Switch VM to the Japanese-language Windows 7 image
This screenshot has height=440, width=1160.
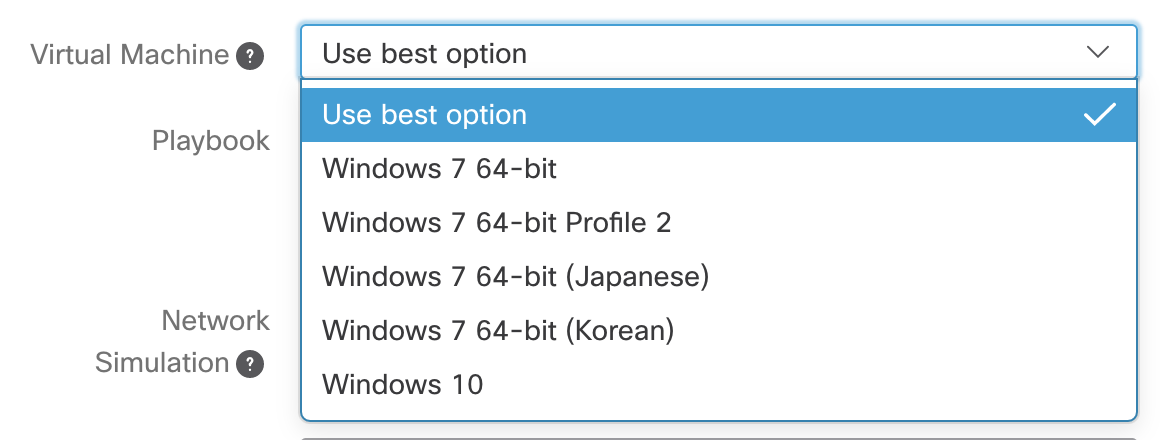click(718, 277)
